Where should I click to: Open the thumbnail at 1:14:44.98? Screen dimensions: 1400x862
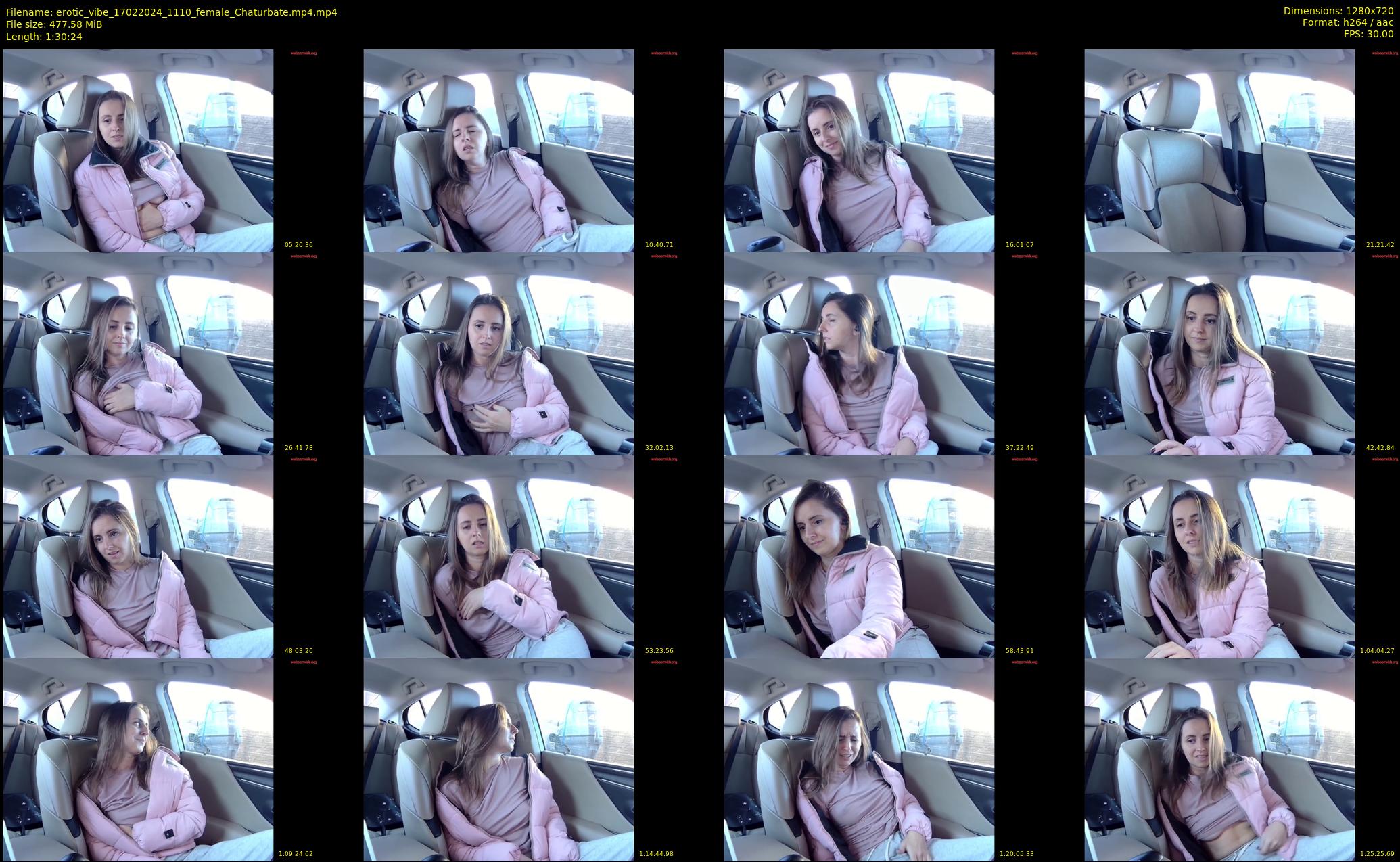click(x=498, y=760)
